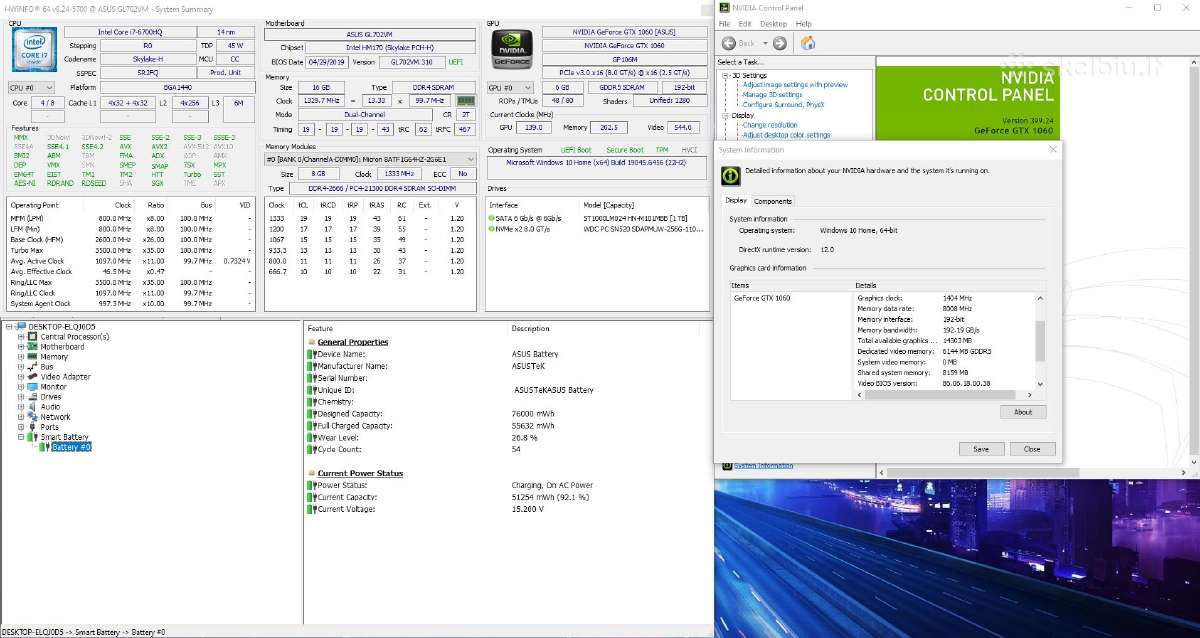
Task: Click the NVIDIA Control Panel Back arrow
Action: tap(729, 43)
